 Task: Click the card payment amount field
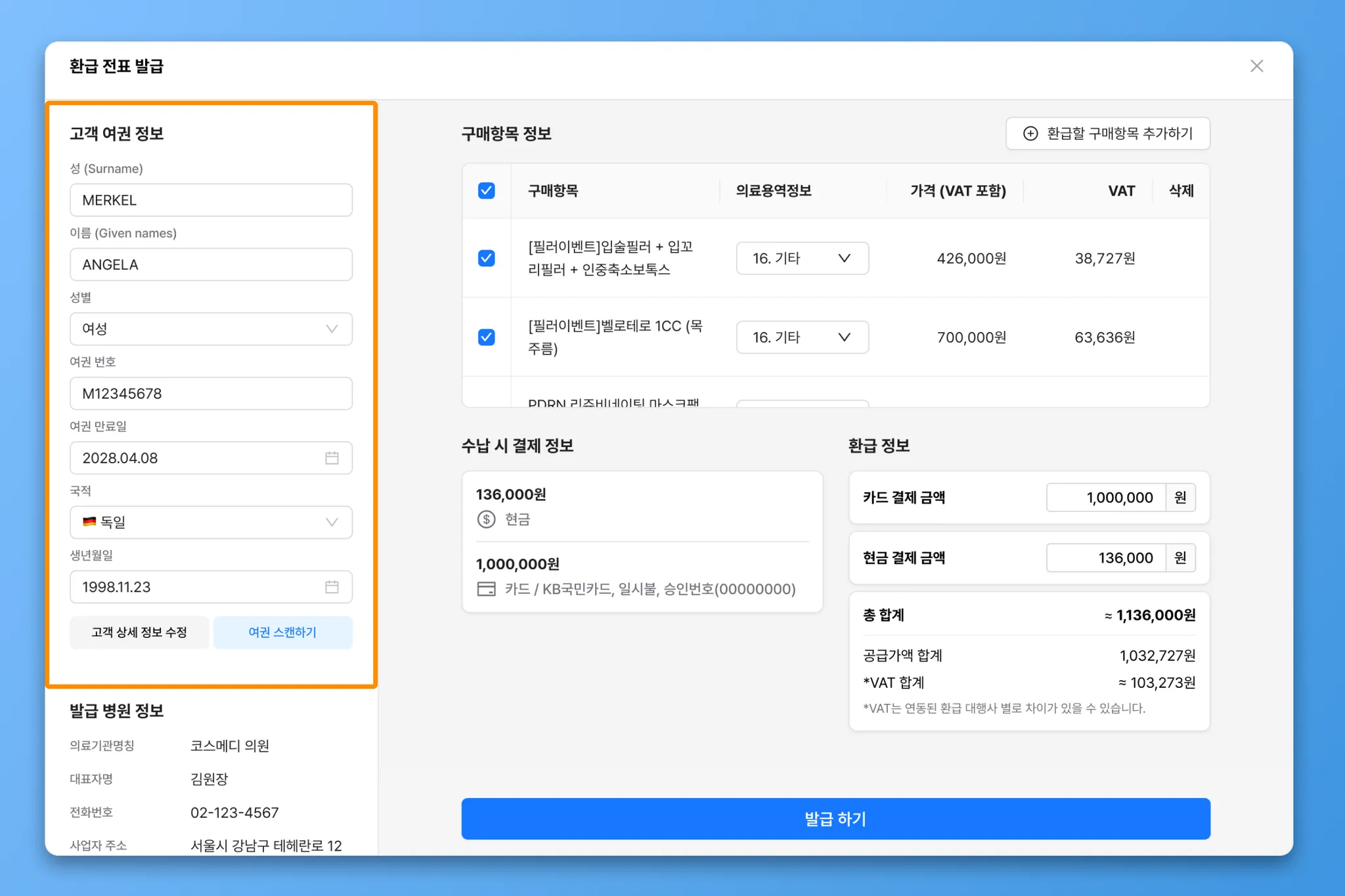[x=1106, y=498]
